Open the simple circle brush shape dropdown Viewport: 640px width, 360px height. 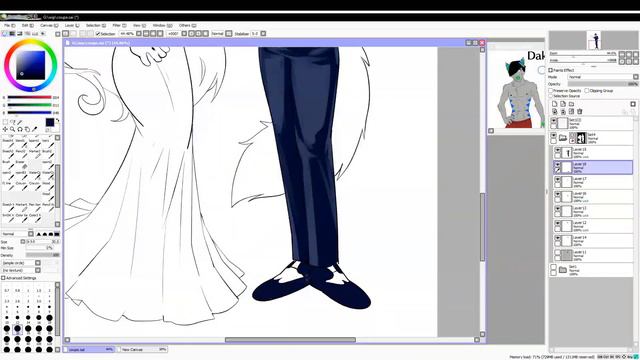(x=38, y=263)
